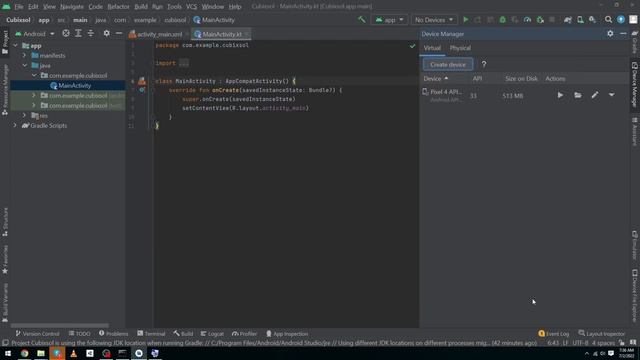This screenshot has height=360, width=640.
Task: Switch to the Physical devices tab
Action: click(x=460, y=48)
